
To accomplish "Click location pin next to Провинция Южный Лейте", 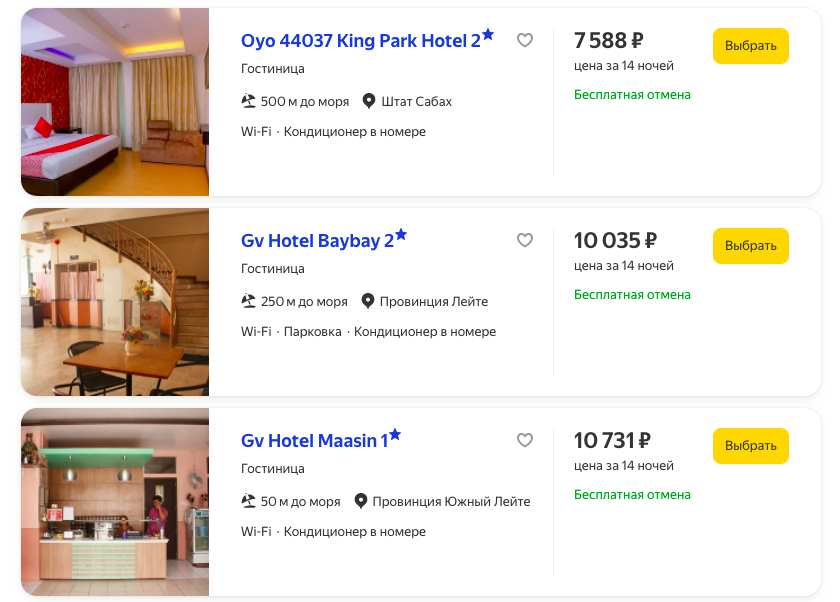I will [x=360, y=501].
